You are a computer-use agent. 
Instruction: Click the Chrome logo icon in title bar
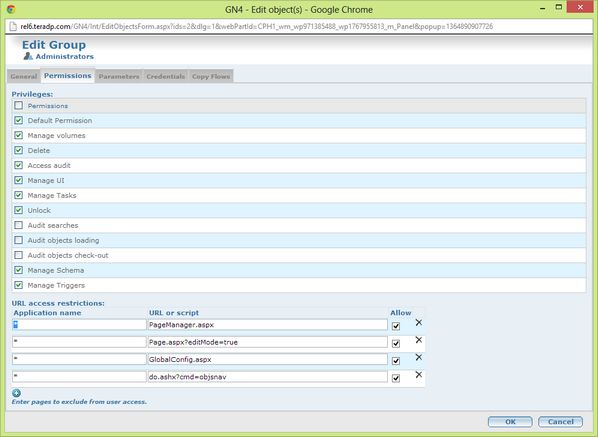(11, 9)
